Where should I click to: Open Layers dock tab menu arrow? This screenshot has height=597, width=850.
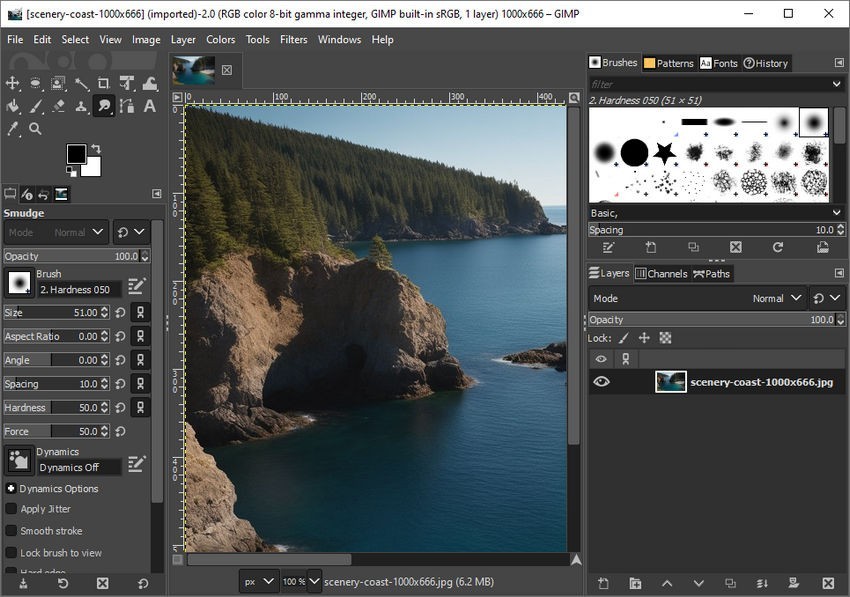point(839,273)
